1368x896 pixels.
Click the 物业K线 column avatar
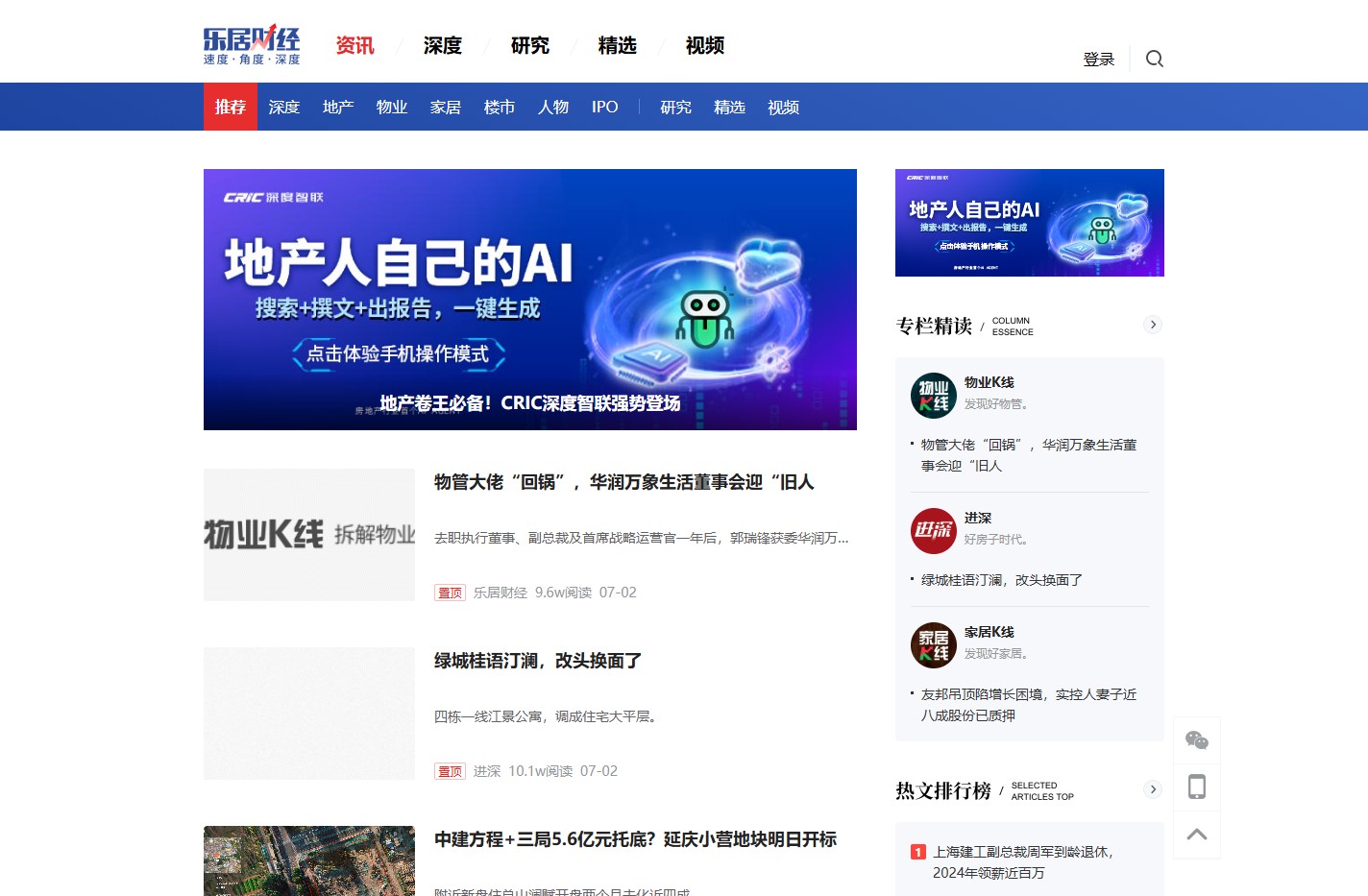pos(934,396)
